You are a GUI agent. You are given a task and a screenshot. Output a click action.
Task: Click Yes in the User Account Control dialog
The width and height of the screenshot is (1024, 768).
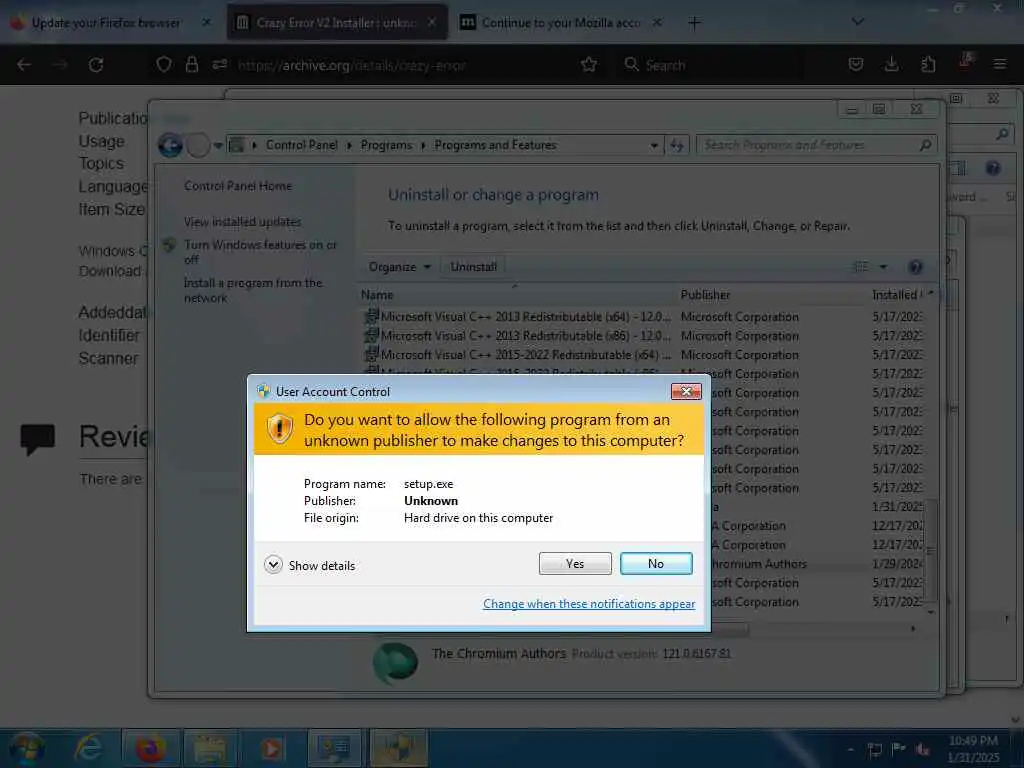click(x=575, y=564)
